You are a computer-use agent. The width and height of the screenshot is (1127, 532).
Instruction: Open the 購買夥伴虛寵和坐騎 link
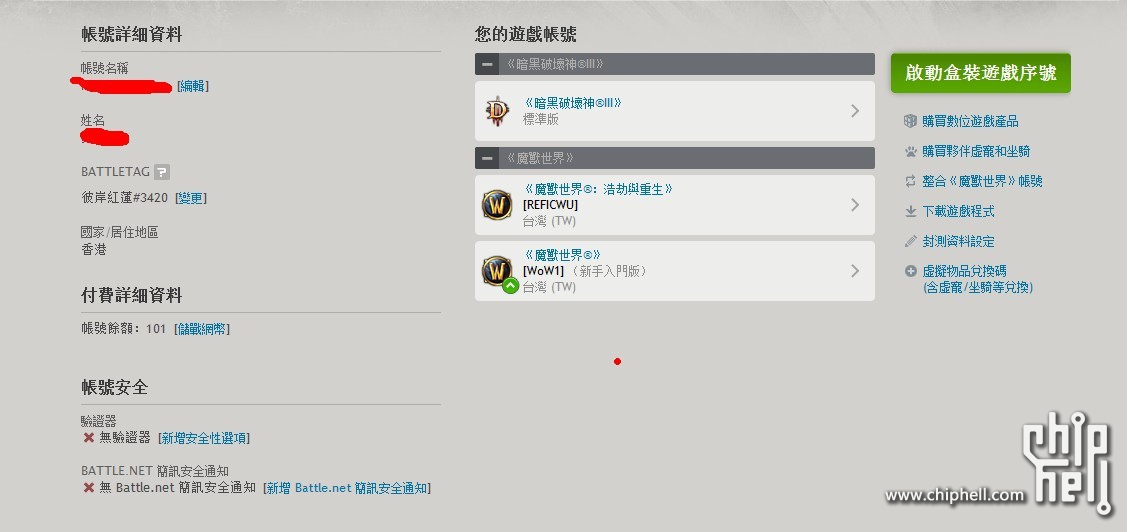(x=976, y=151)
